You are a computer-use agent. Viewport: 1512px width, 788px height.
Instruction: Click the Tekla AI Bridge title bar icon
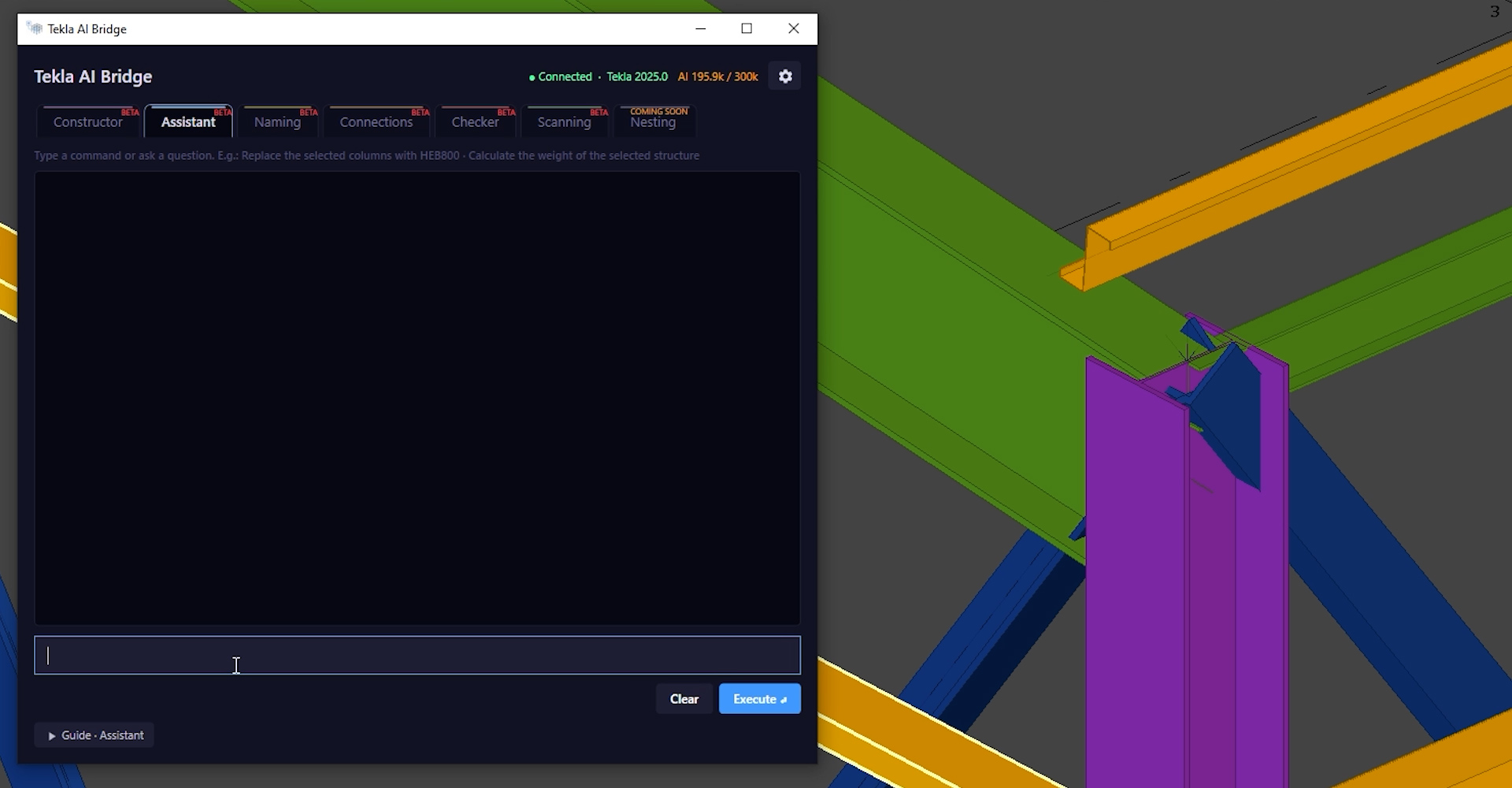point(34,28)
